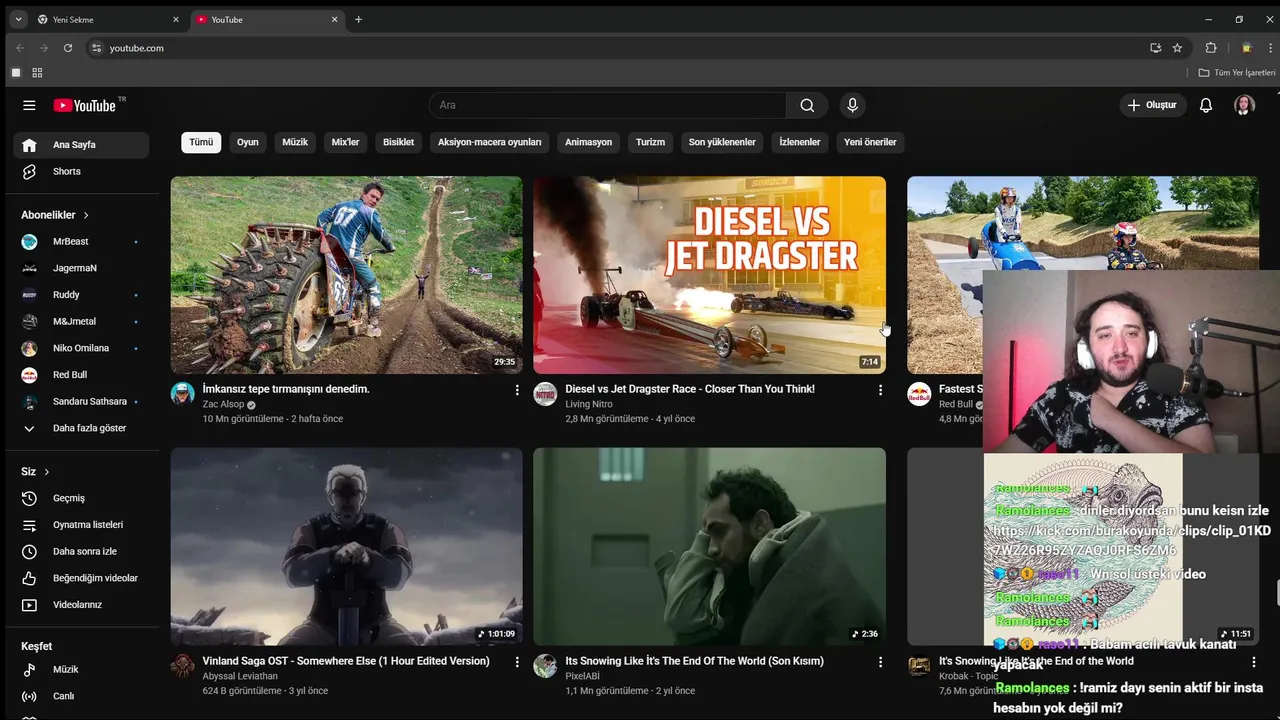Expand the Abonelikler section chevron

pos(86,215)
